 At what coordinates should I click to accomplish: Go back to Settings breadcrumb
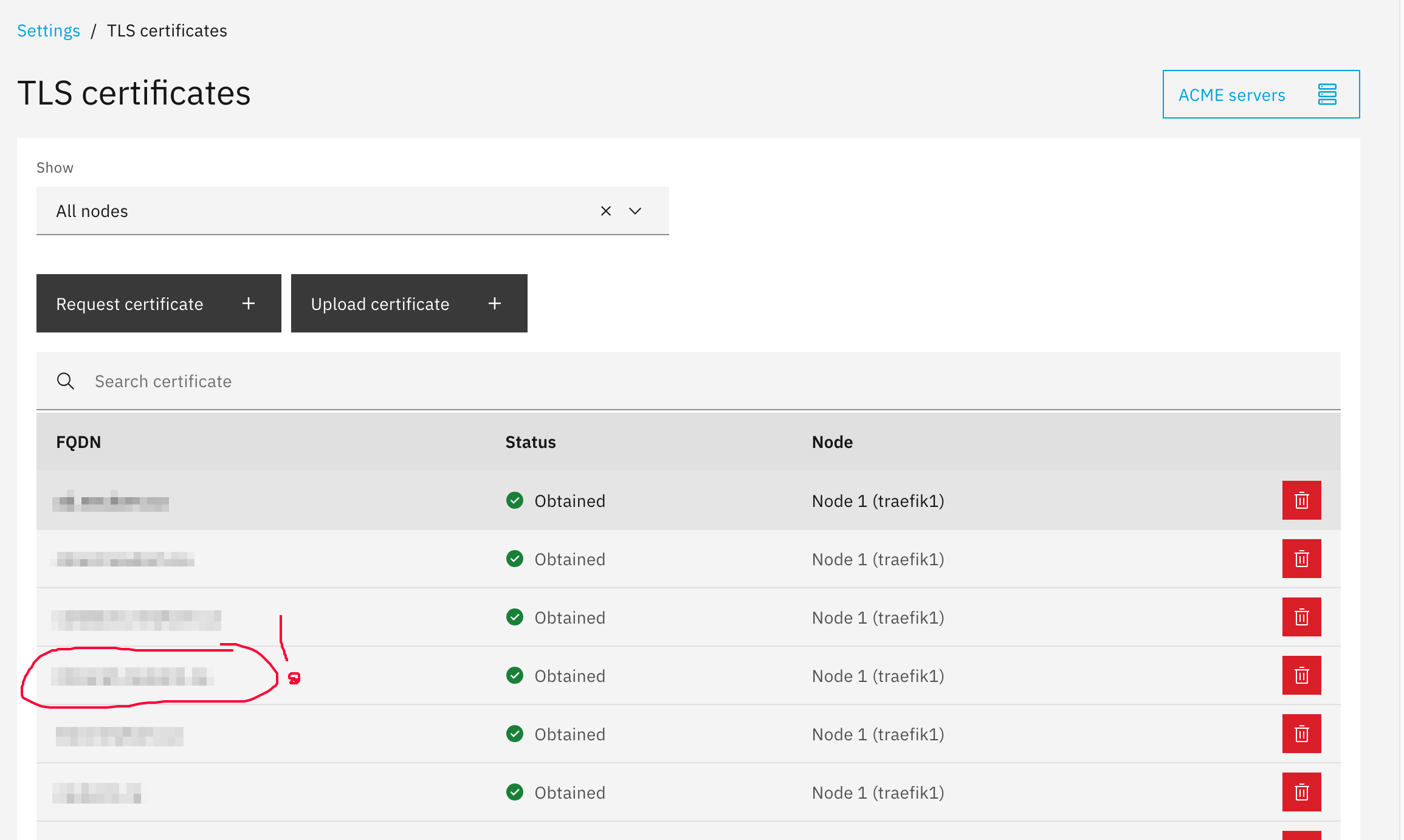[x=49, y=30]
